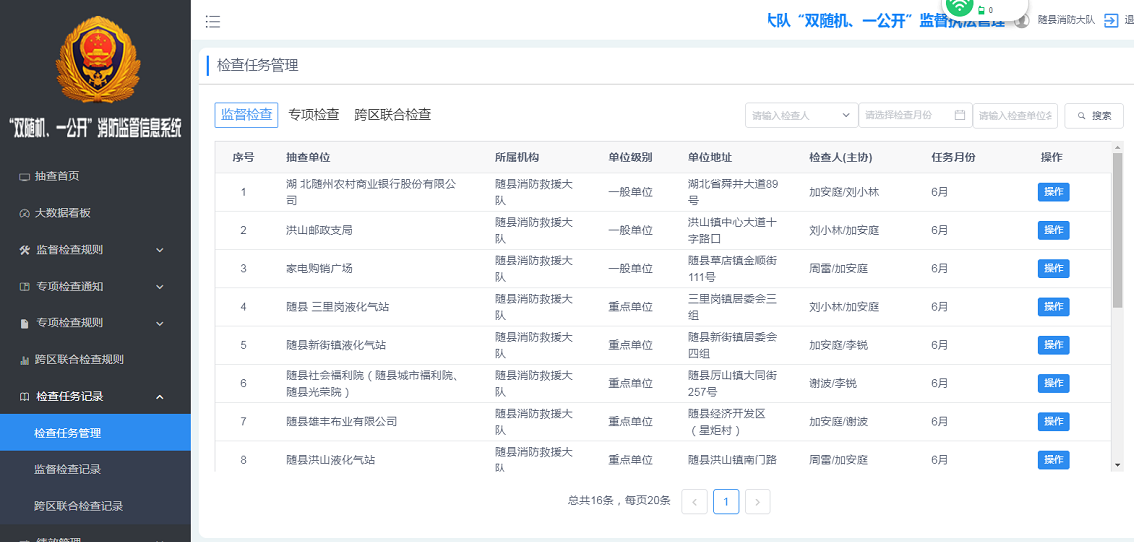Collapse 检查任务记录 submenu chevron
Viewport: 1134px width, 542px height.
160,397
